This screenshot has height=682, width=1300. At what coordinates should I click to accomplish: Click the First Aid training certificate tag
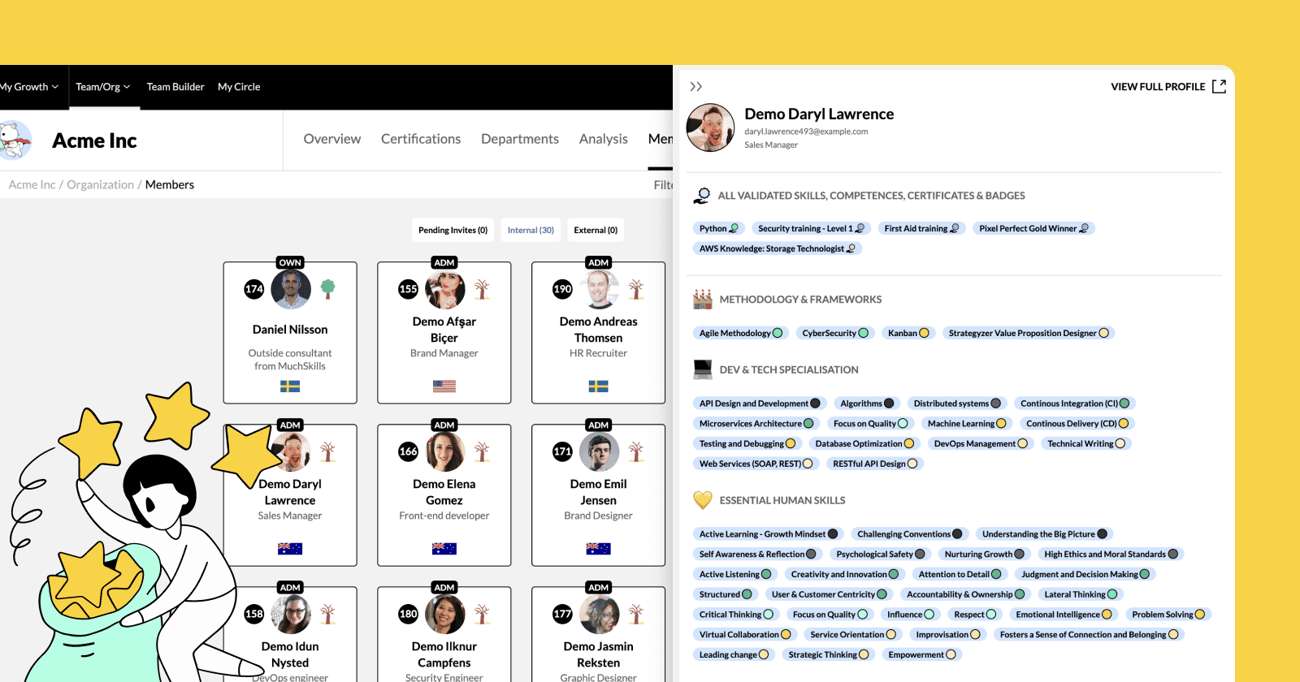tap(922, 228)
